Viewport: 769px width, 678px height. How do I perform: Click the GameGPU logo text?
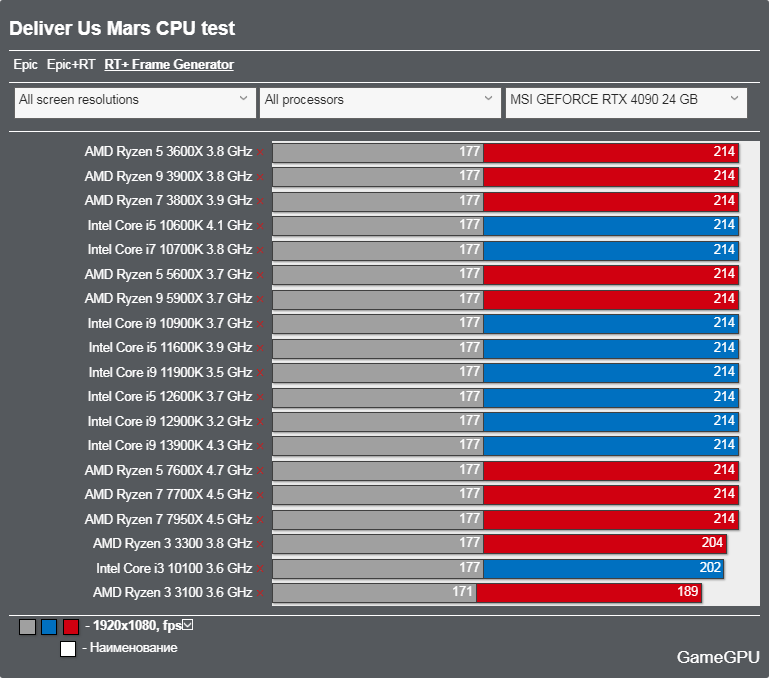click(718, 657)
